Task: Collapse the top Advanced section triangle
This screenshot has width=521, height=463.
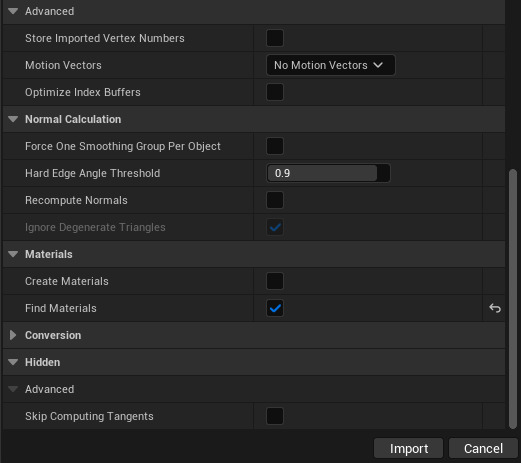Action: [13, 11]
